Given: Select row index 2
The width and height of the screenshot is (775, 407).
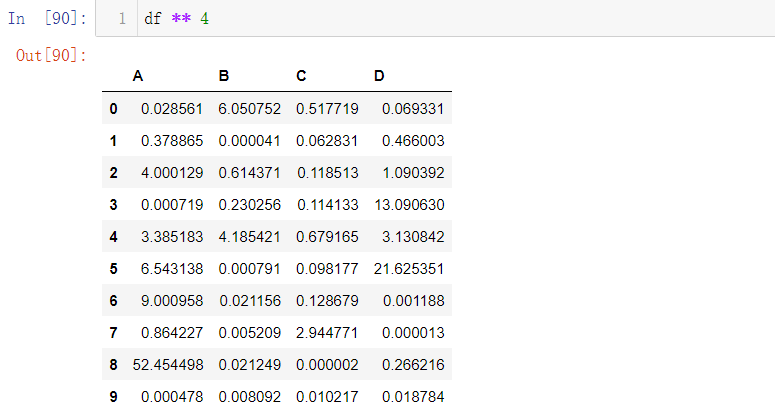Looking at the screenshot, I should click(x=113, y=173).
